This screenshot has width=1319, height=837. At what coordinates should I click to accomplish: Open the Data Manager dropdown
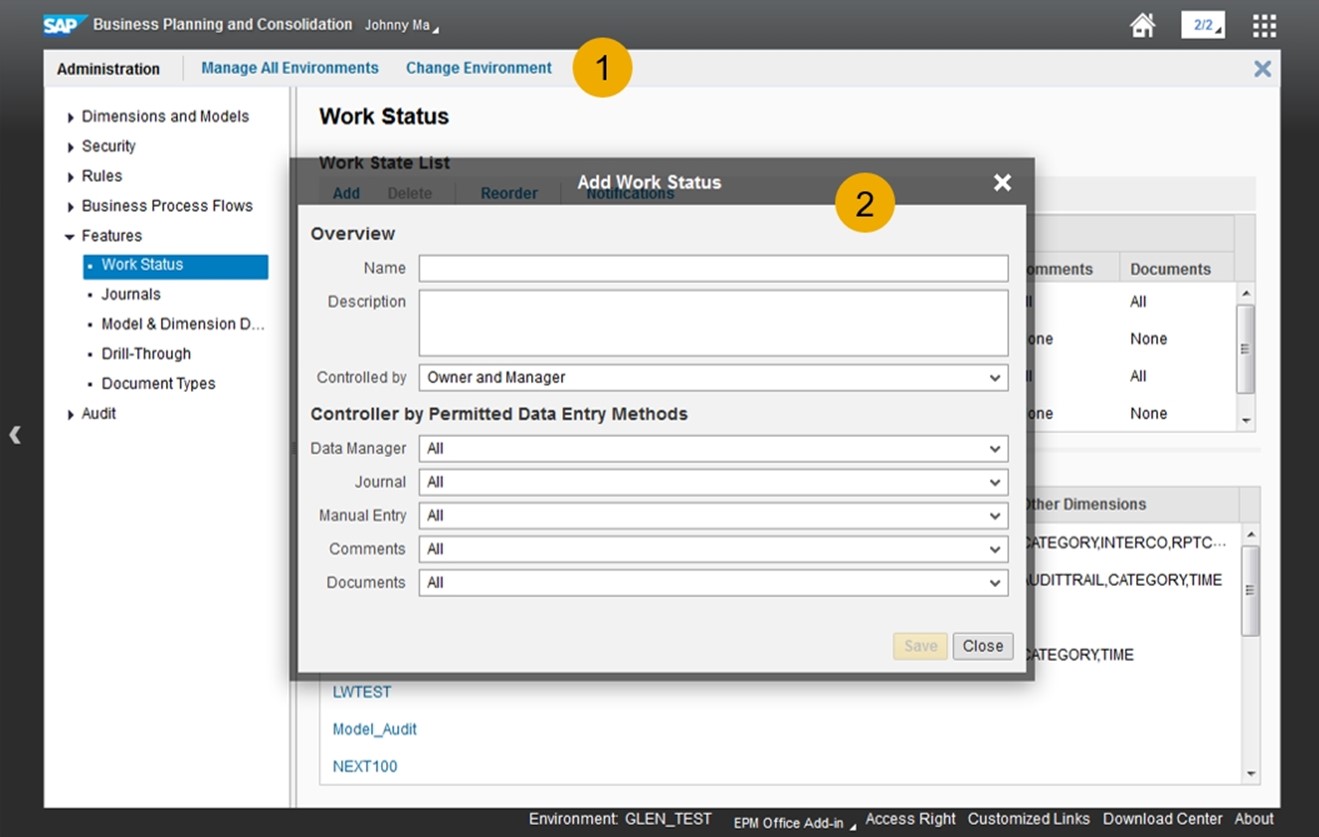tap(713, 449)
